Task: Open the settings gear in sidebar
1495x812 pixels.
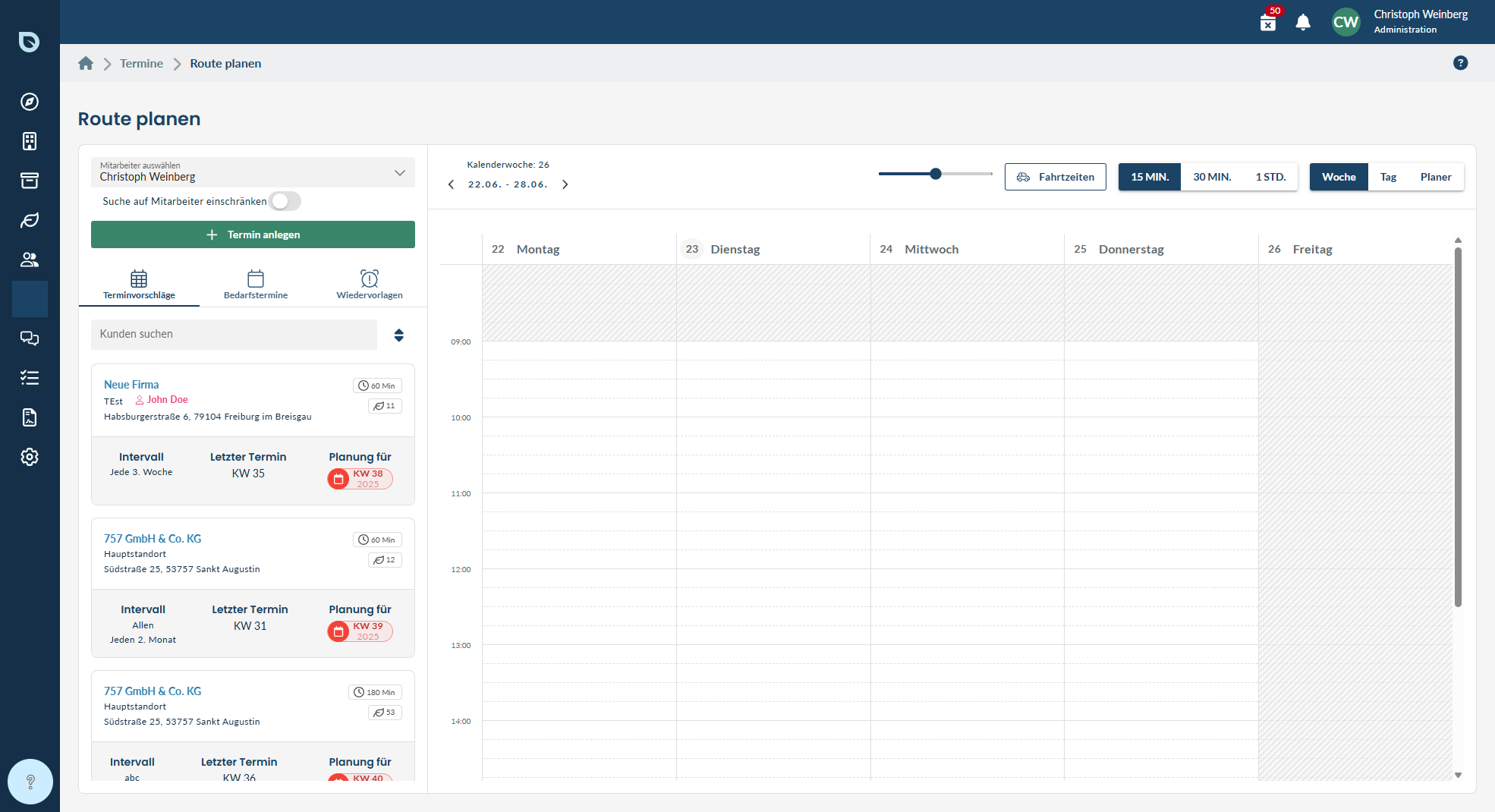Action: 30,457
